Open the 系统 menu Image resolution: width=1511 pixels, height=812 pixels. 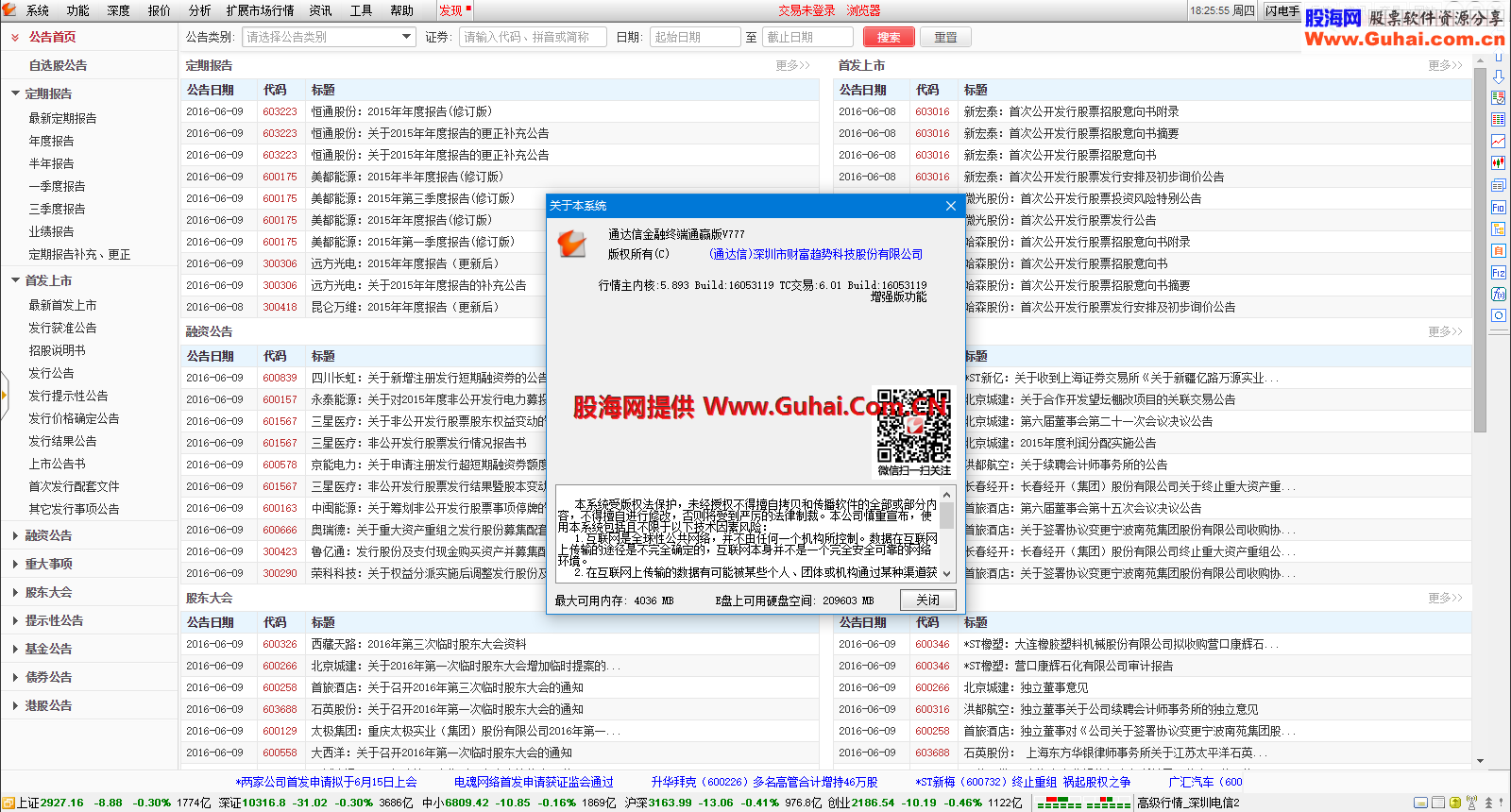coord(38,10)
